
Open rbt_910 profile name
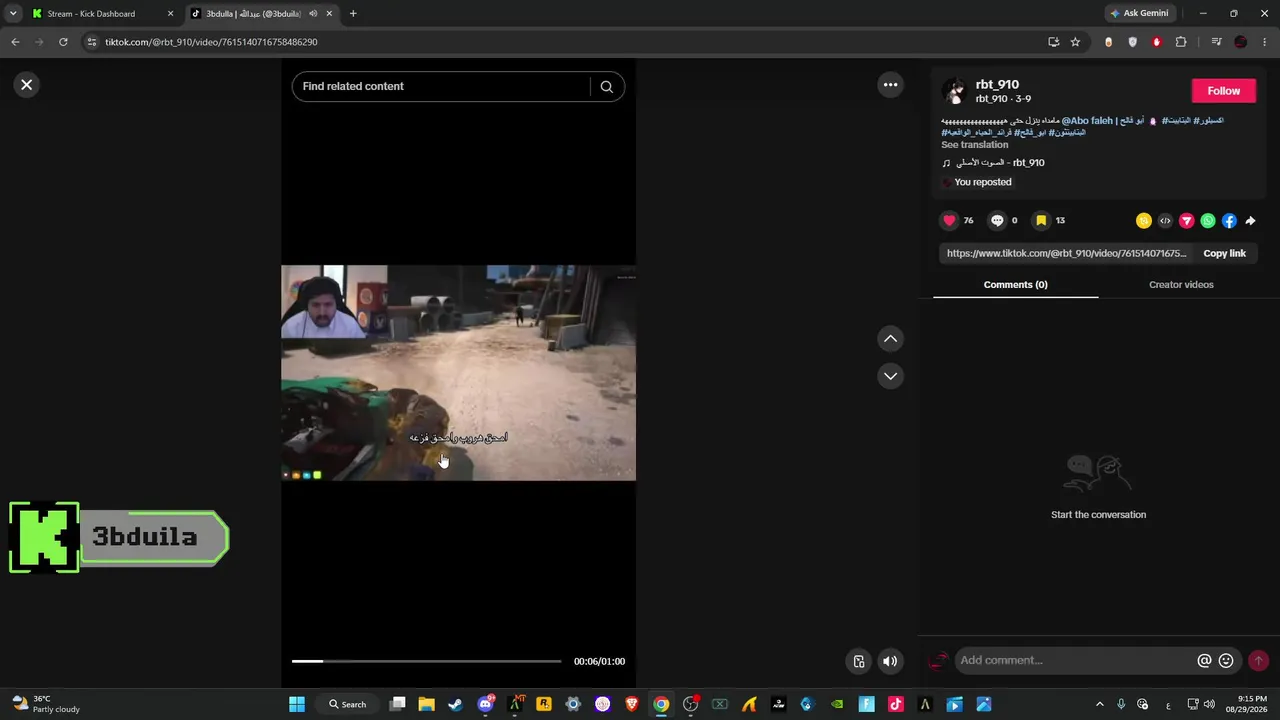pos(997,85)
